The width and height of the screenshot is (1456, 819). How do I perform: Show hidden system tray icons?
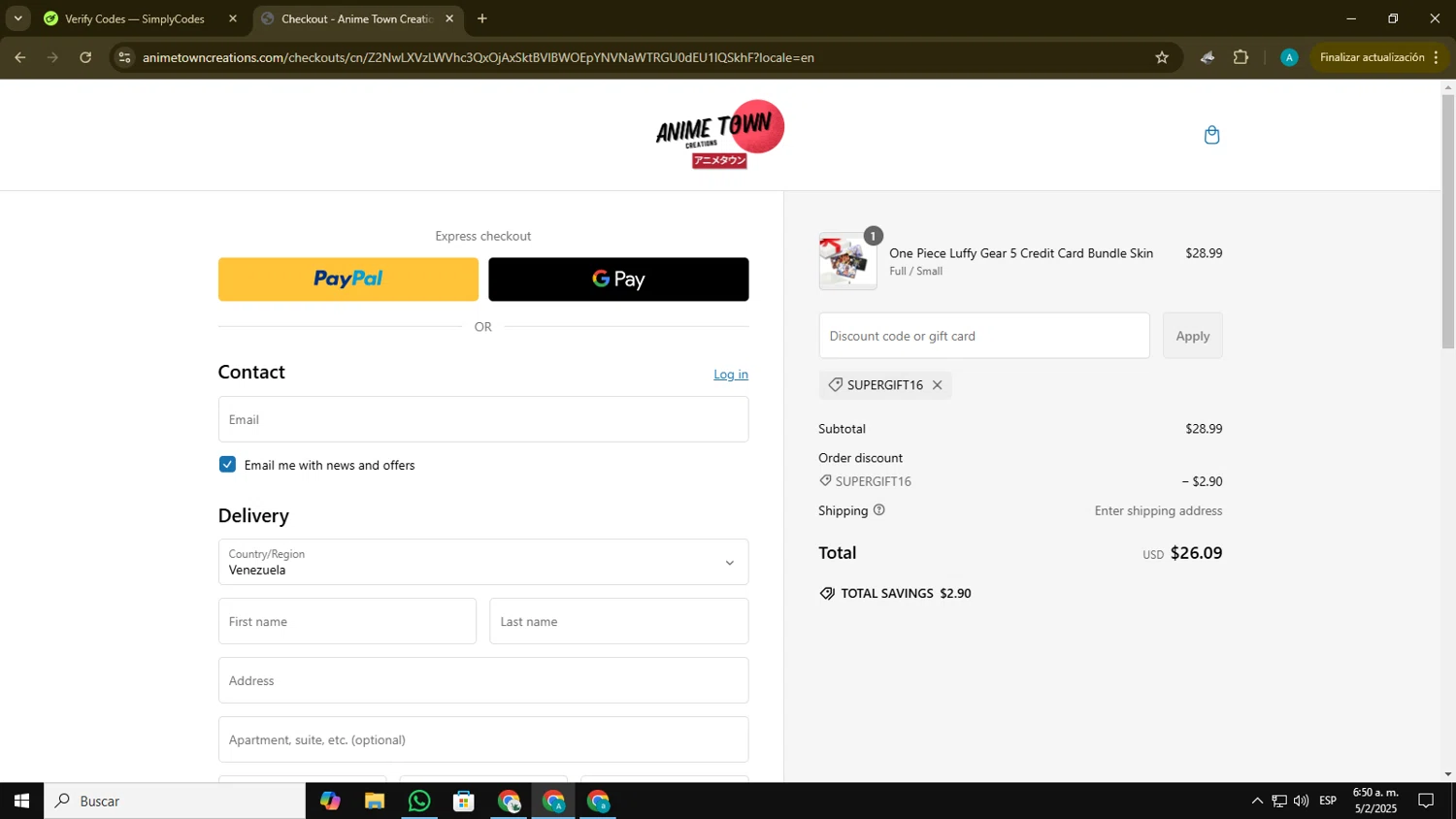coord(1257,801)
